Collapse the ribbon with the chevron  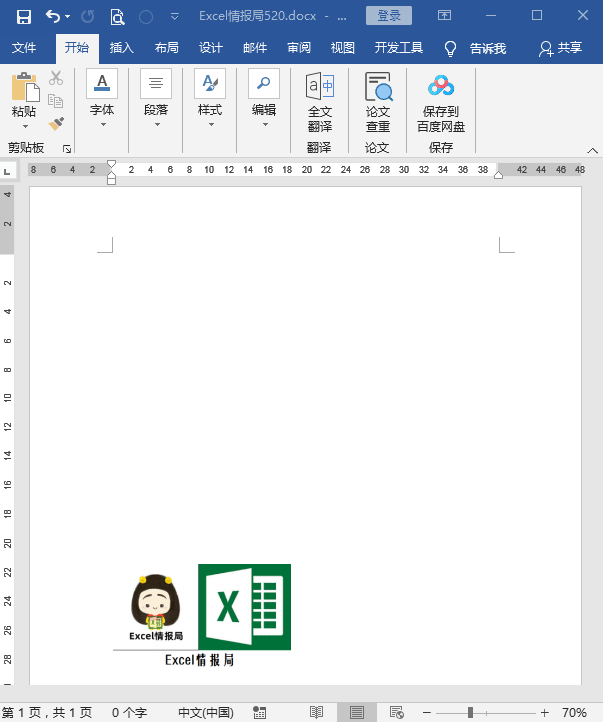[592, 150]
